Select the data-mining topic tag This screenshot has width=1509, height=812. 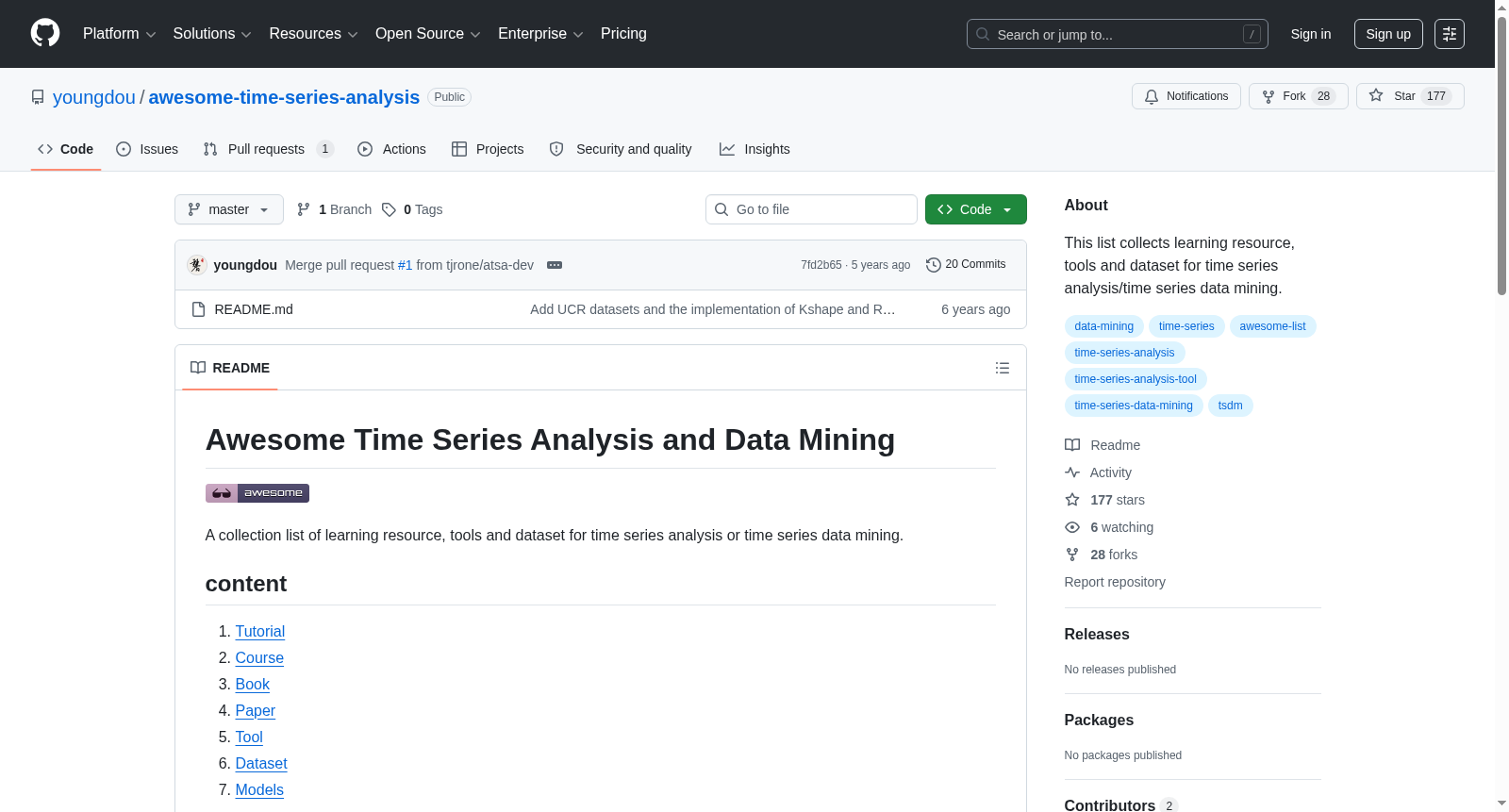point(1104,326)
